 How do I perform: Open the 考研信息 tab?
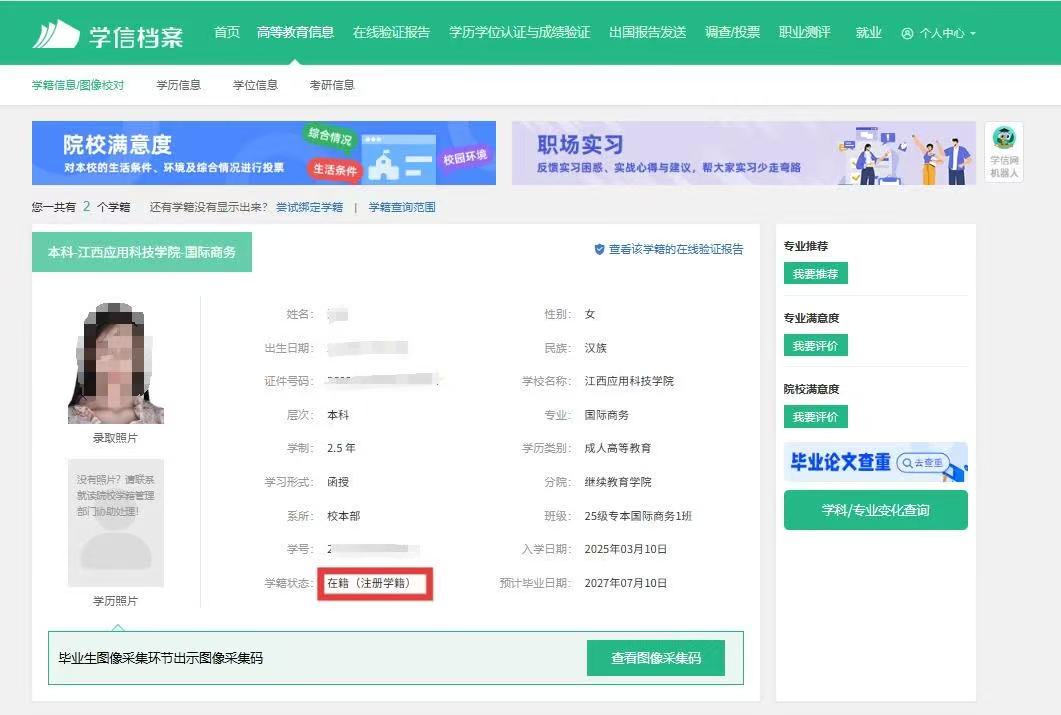coord(332,85)
